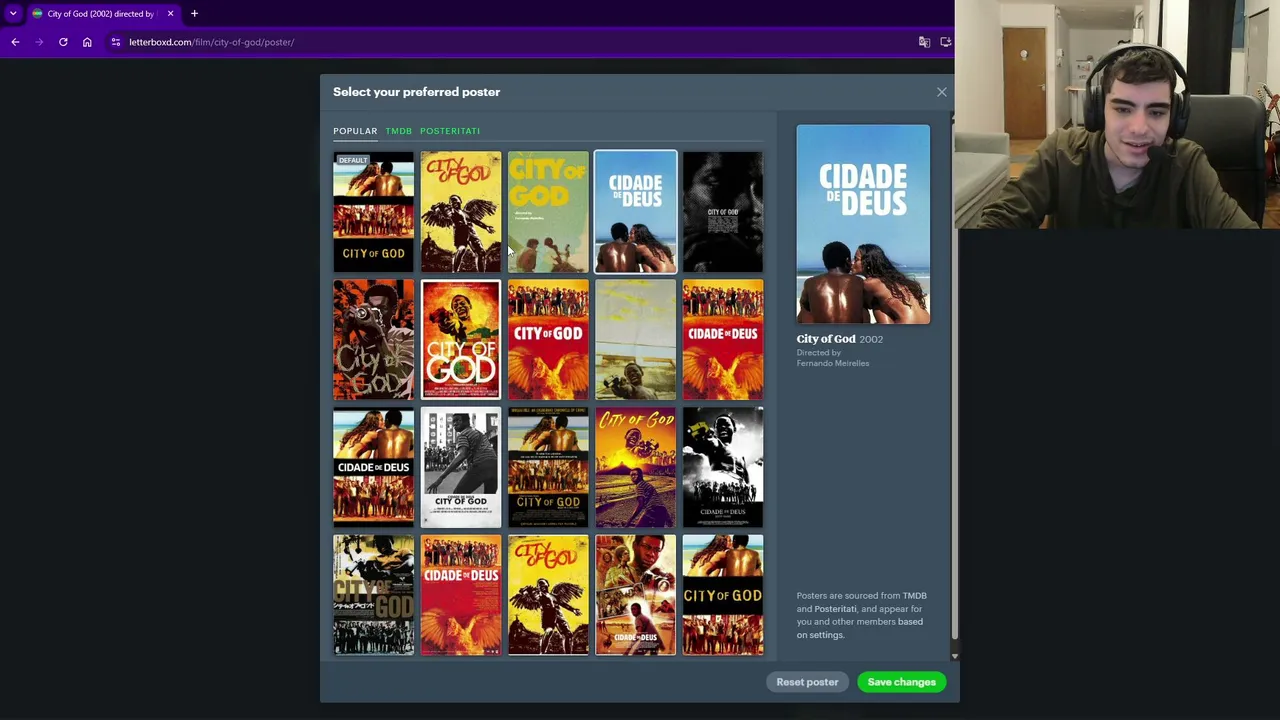
Task: Select the blue Cidade de Deus poster in the grid
Action: coord(635,212)
